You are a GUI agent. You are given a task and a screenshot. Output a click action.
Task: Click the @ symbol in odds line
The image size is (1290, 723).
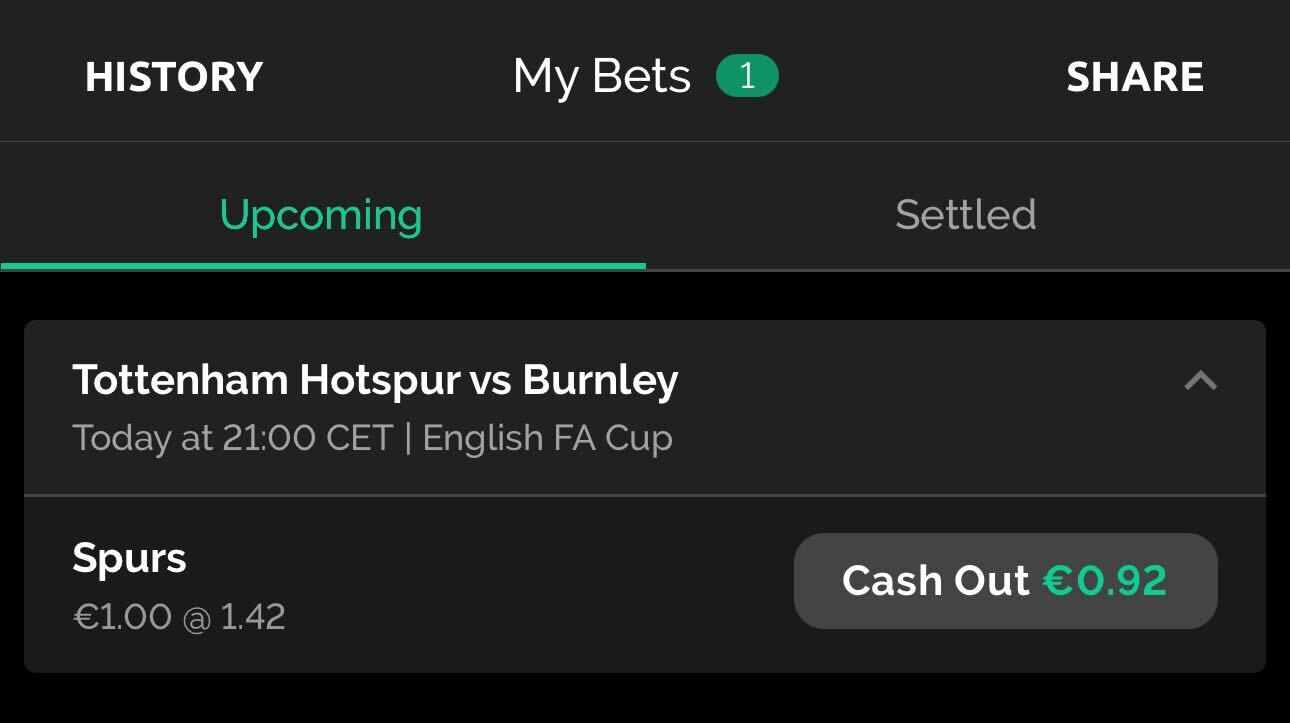click(196, 619)
